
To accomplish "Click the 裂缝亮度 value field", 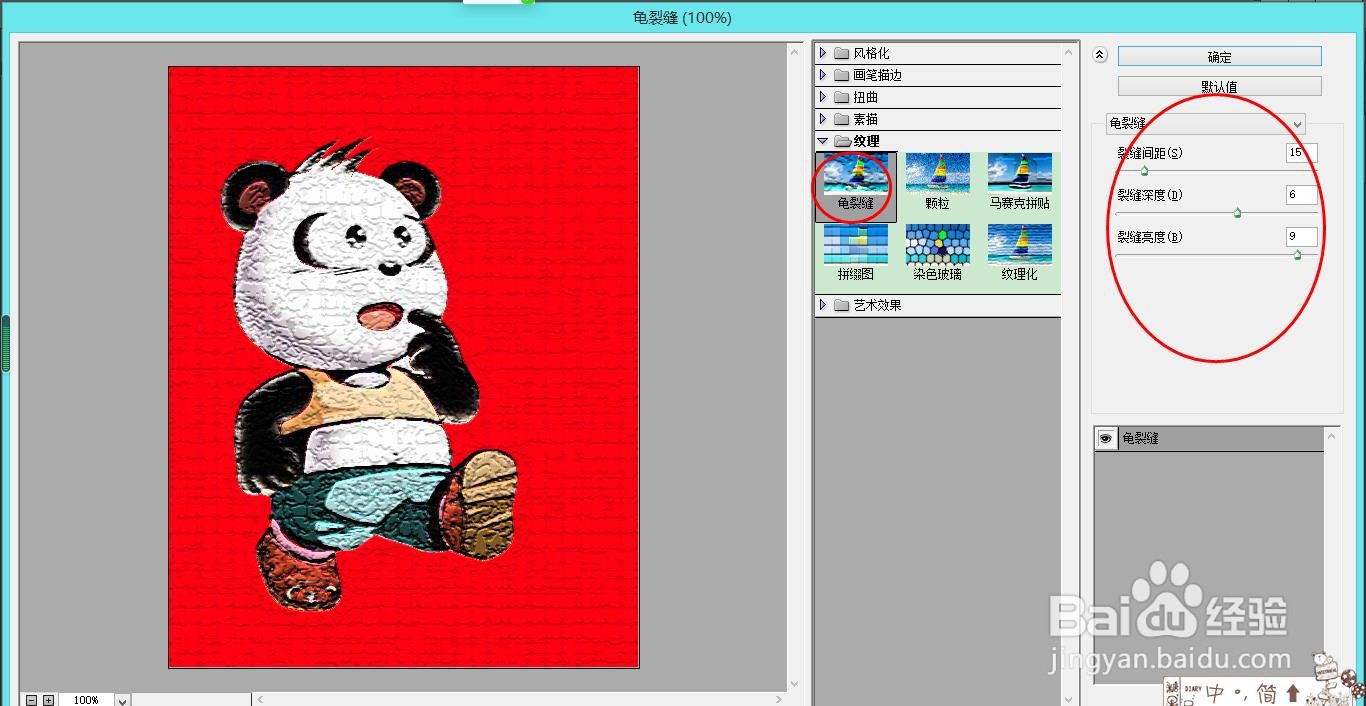I will point(1301,237).
